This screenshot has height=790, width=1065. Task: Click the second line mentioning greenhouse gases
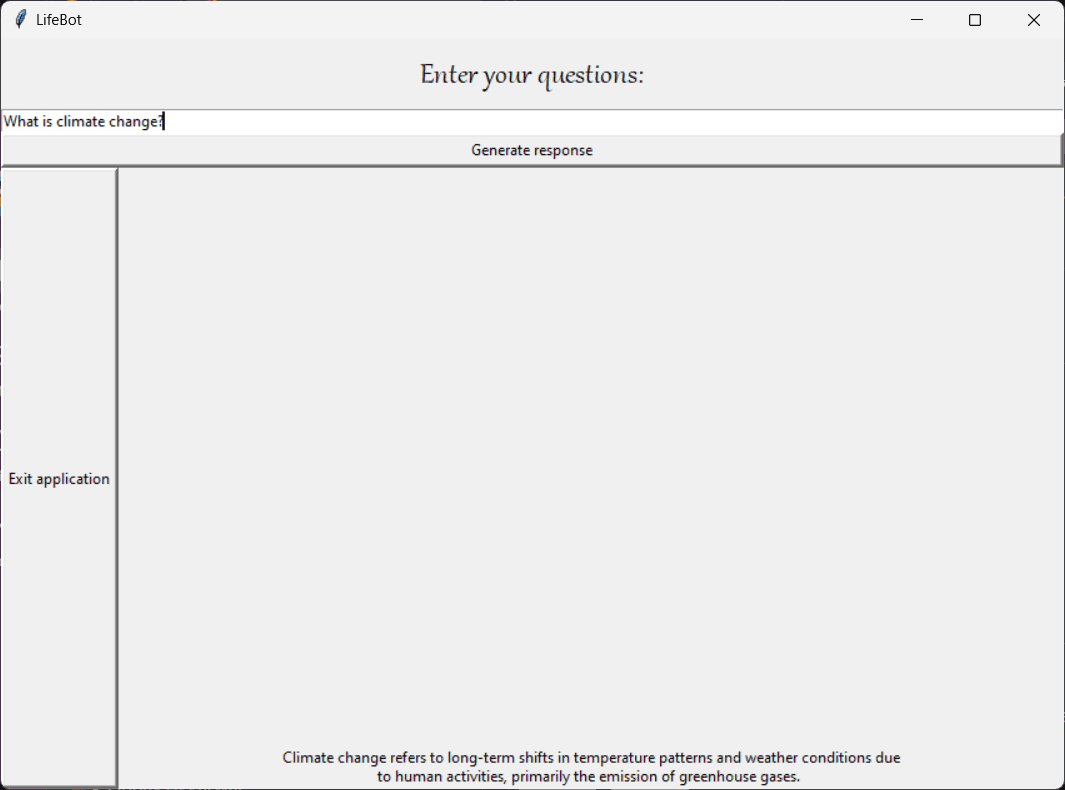[x=588, y=776]
